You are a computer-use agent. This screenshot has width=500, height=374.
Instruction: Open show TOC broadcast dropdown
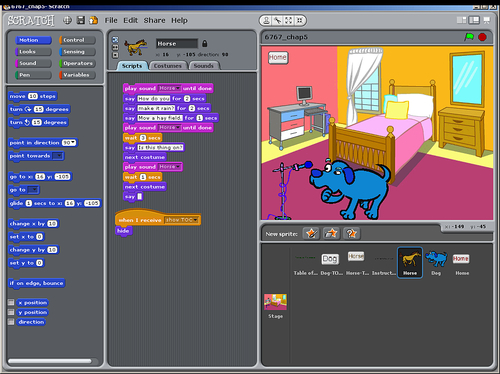pos(195,220)
